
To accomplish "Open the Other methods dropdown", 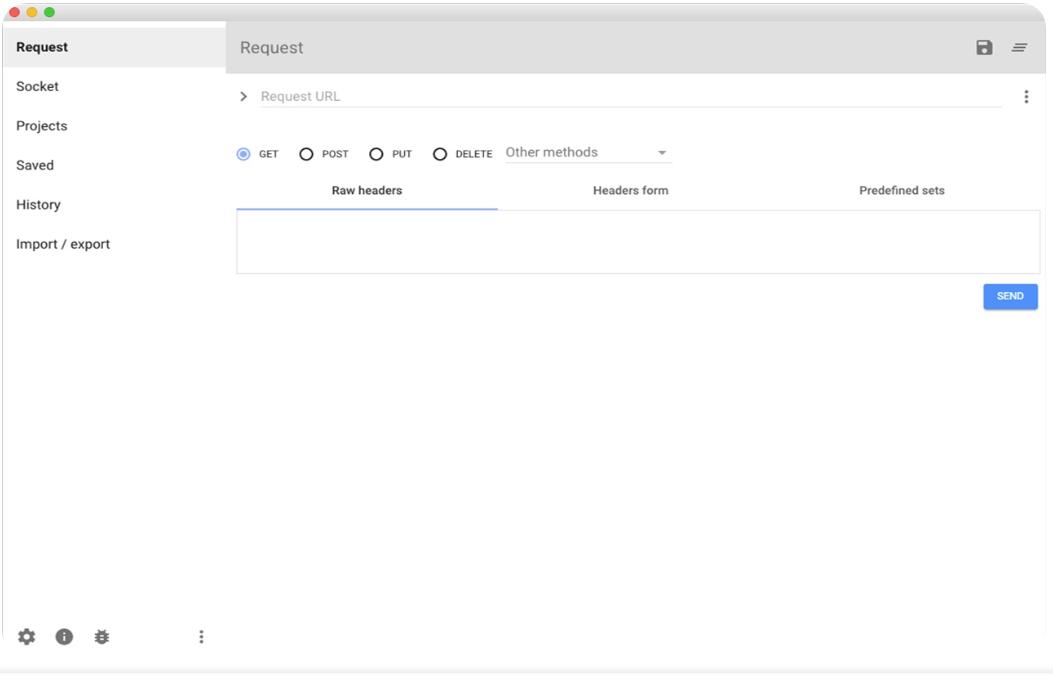I will point(587,153).
